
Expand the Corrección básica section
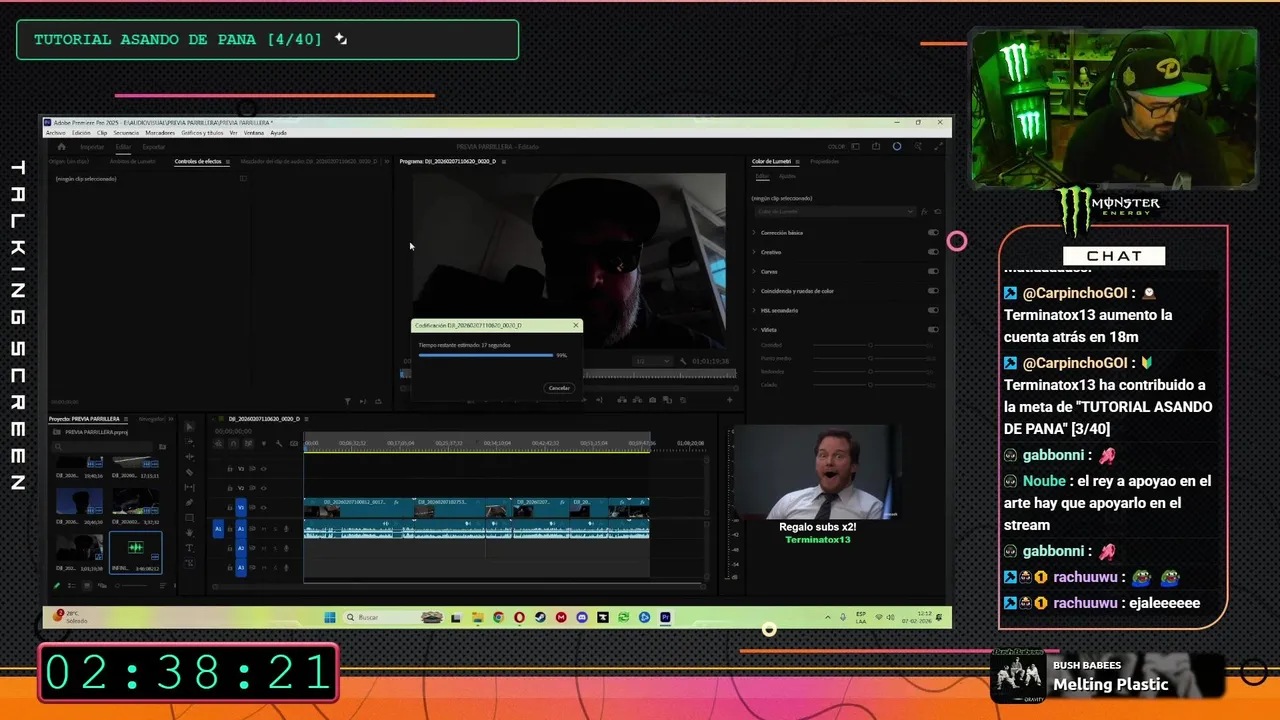click(x=754, y=232)
